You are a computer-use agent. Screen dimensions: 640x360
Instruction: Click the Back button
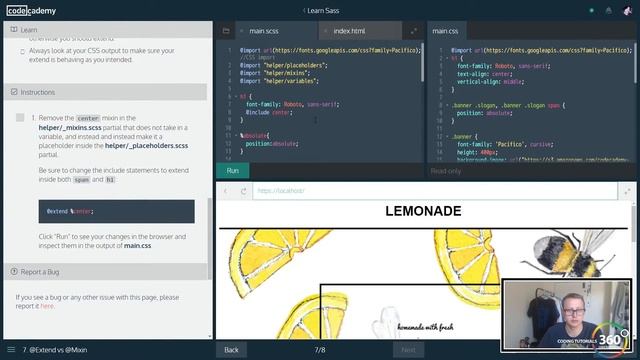click(x=231, y=350)
